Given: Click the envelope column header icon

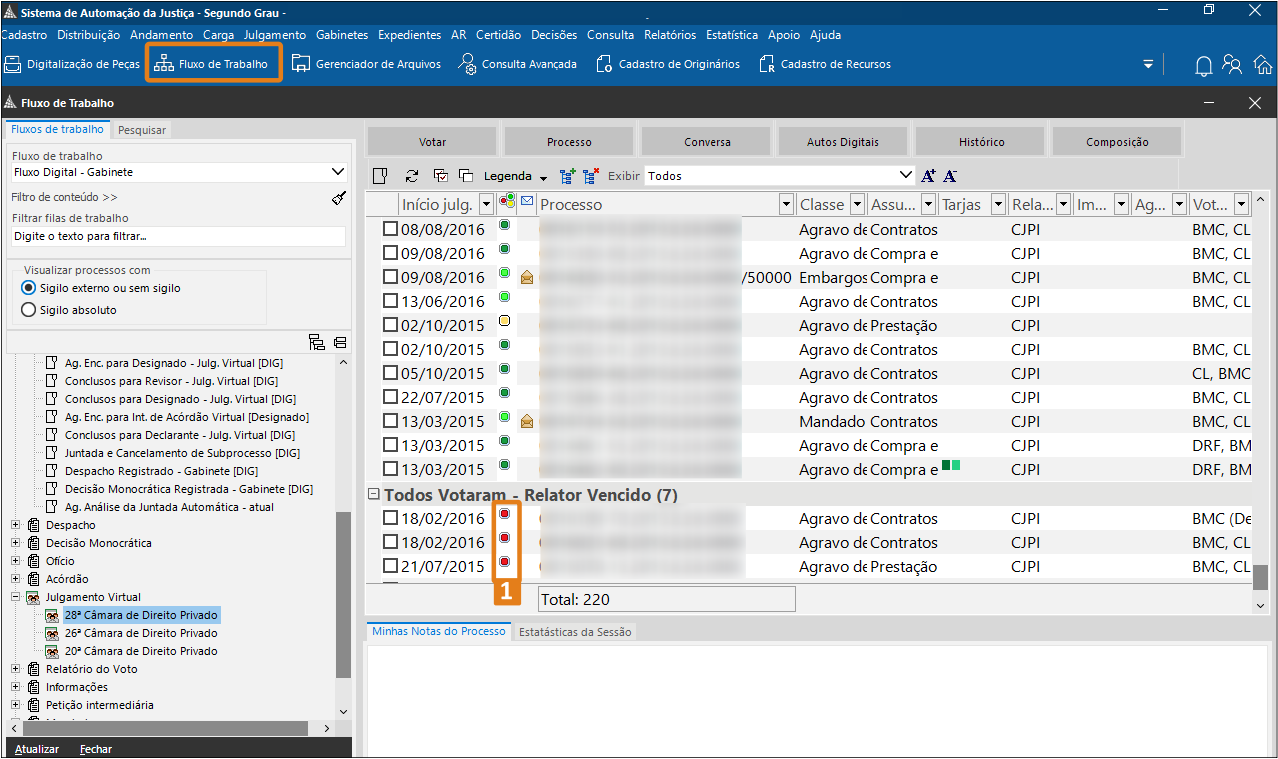Looking at the screenshot, I should click(x=527, y=204).
